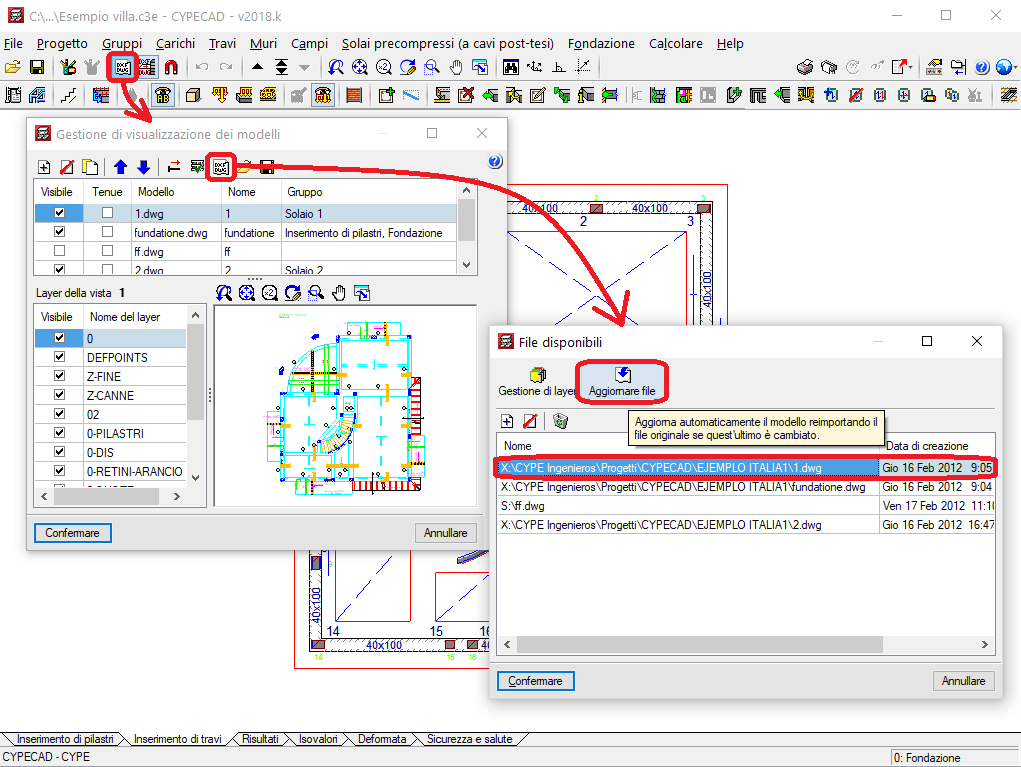Select the pan hand tool in the main toolbar
Screen dimensions: 1021x767
[456, 67]
